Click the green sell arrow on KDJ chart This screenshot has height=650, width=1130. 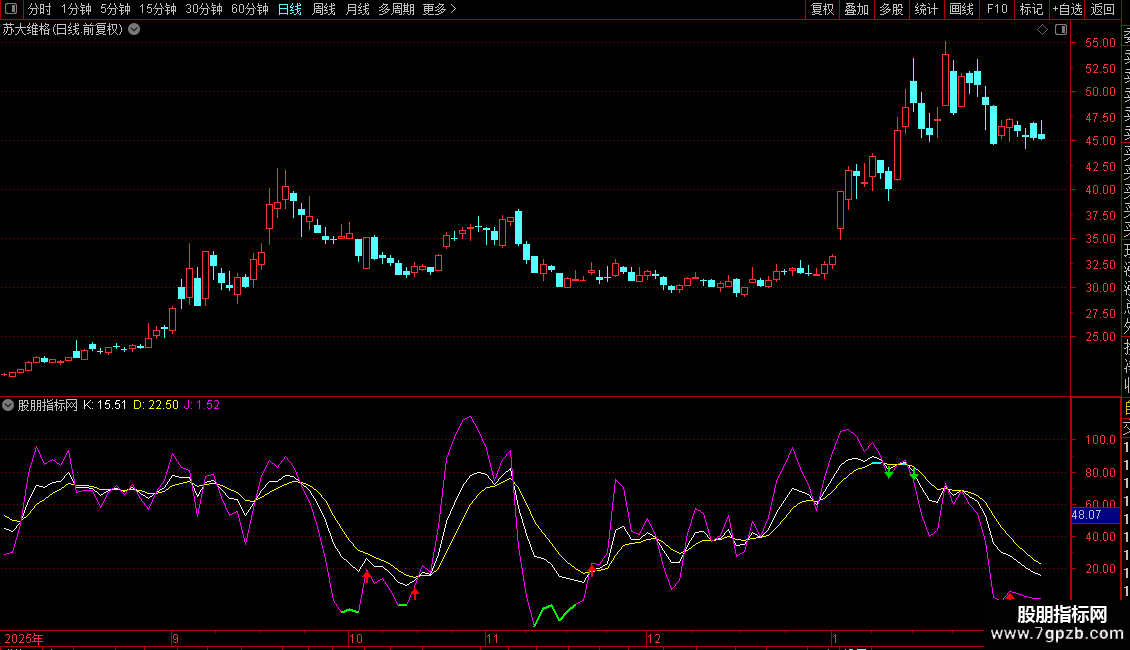point(889,473)
